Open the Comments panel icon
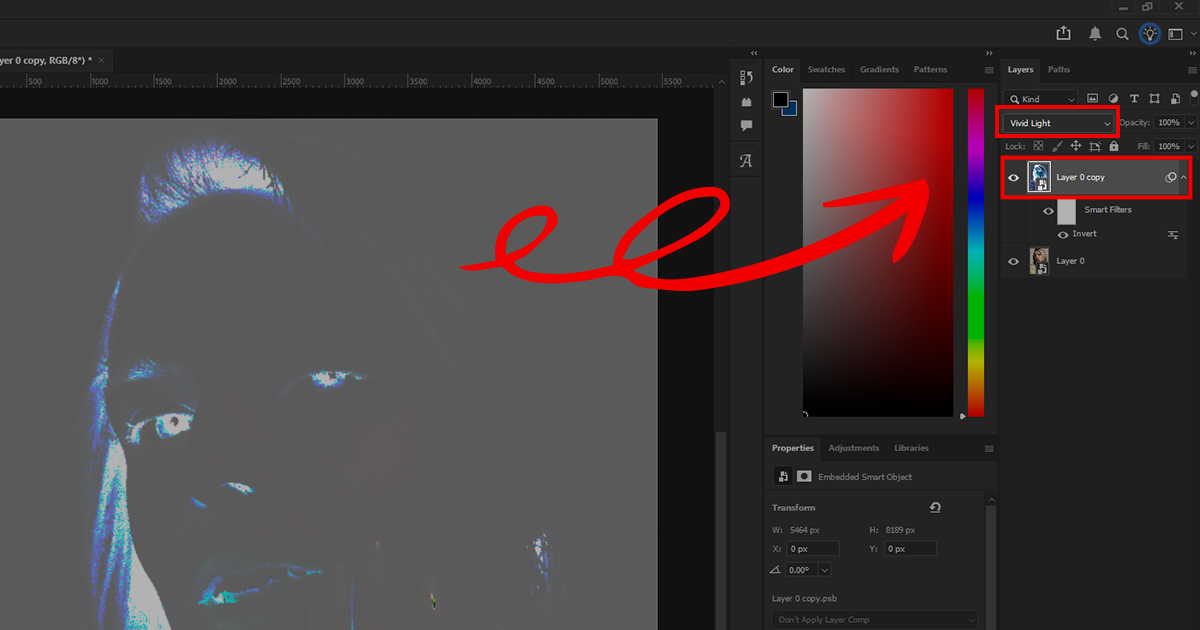 746,126
